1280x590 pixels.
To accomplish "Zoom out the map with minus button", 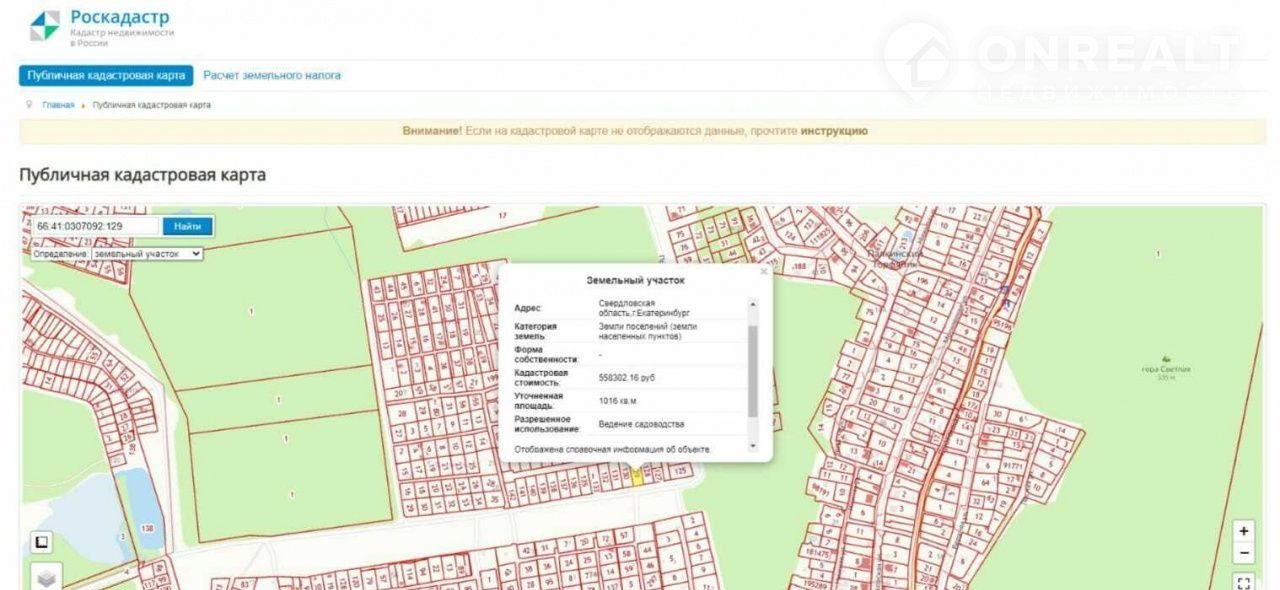I will [1243, 553].
